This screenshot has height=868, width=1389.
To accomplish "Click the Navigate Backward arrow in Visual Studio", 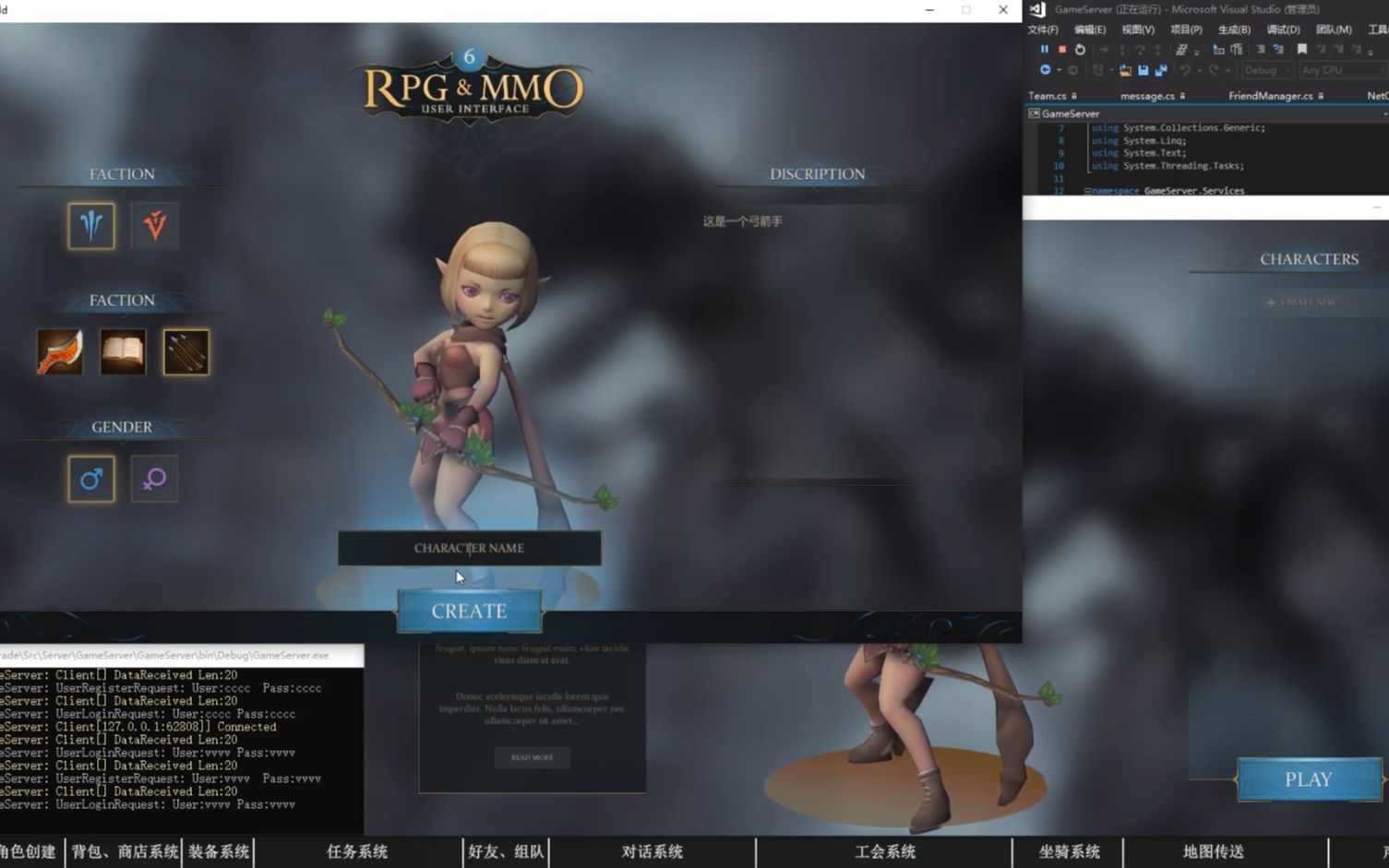I will [1044, 70].
